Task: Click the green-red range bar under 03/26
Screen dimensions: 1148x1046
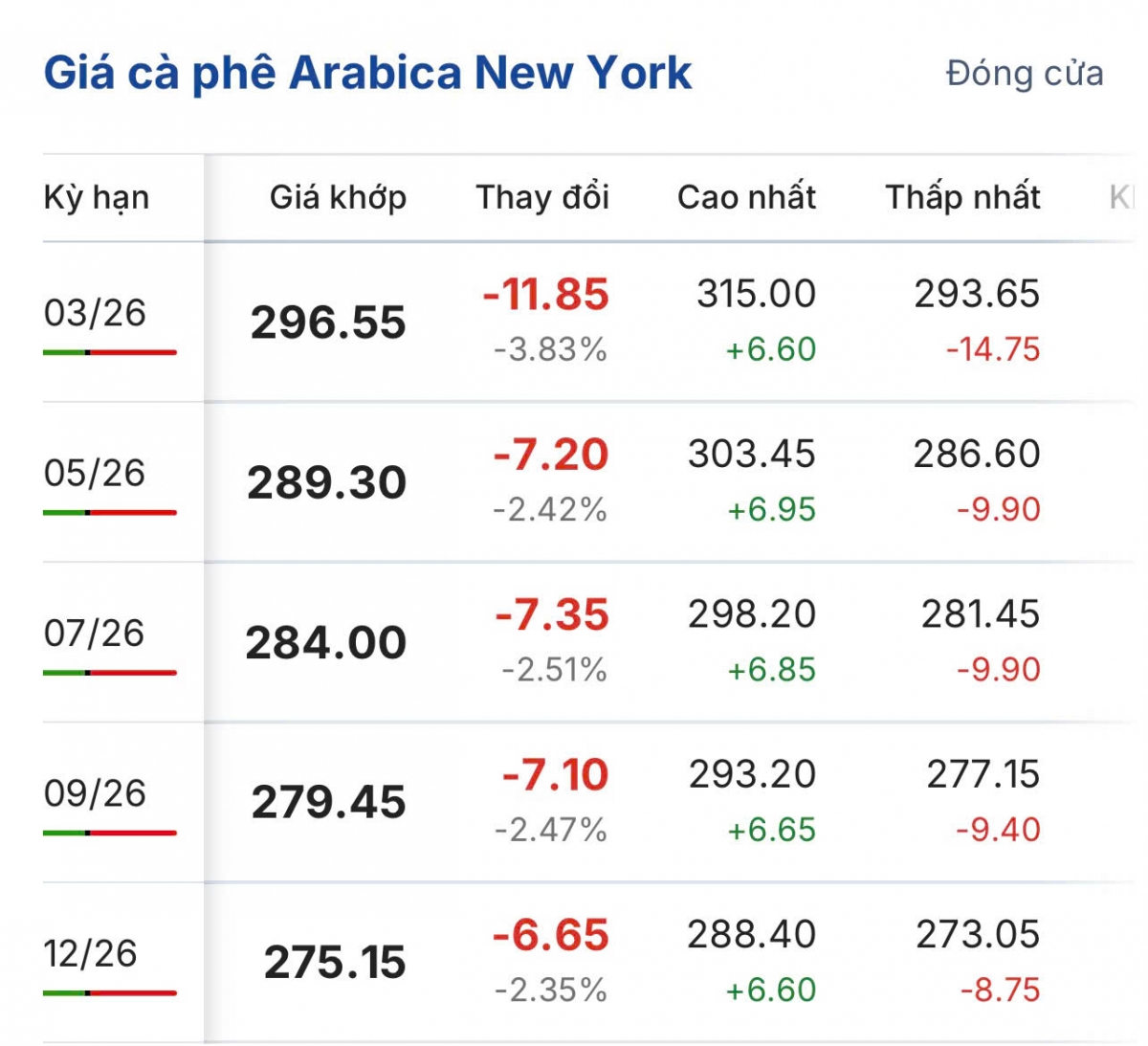Action: [x=110, y=352]
